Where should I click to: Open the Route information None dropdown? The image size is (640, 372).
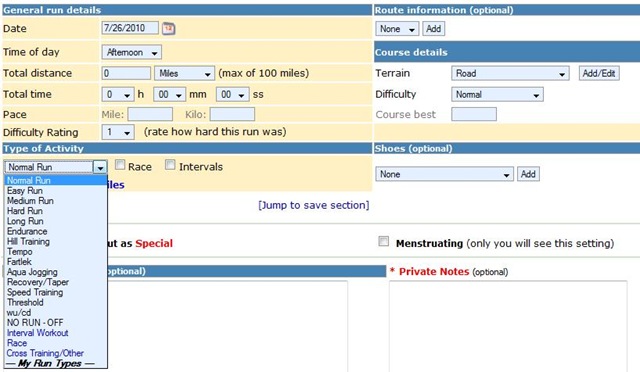(397, 29)
